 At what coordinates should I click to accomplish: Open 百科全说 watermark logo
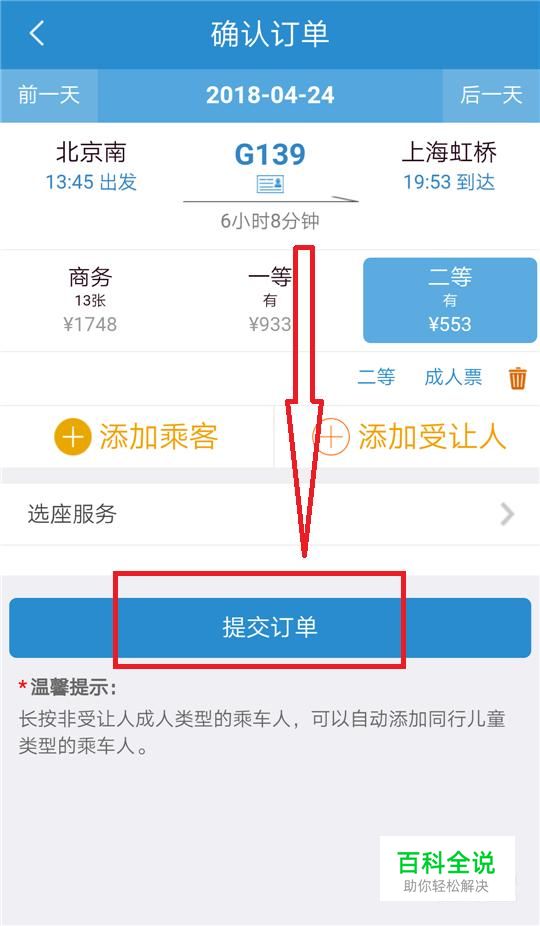point(447,869)
